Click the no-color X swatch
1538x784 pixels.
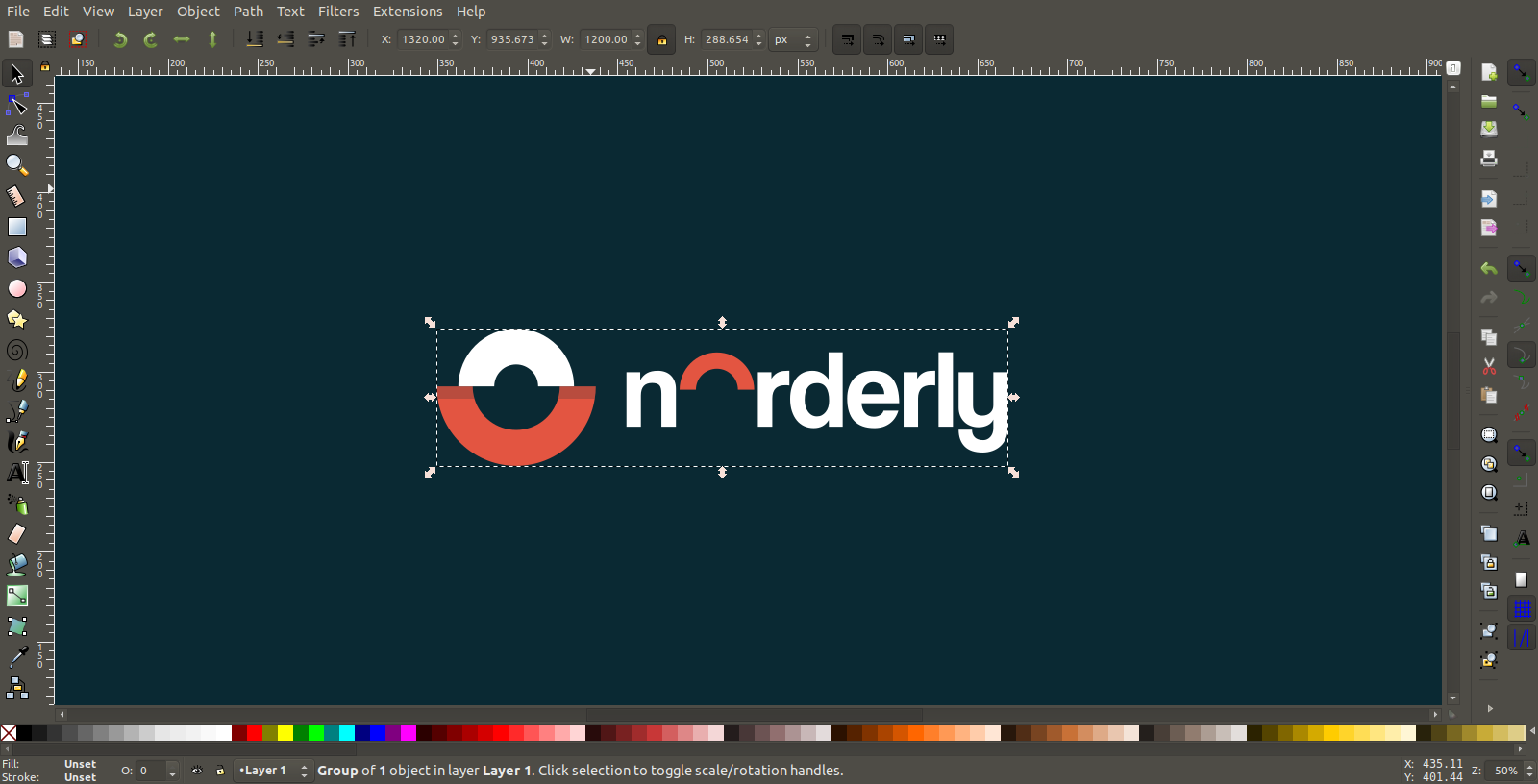coord(9,733)
